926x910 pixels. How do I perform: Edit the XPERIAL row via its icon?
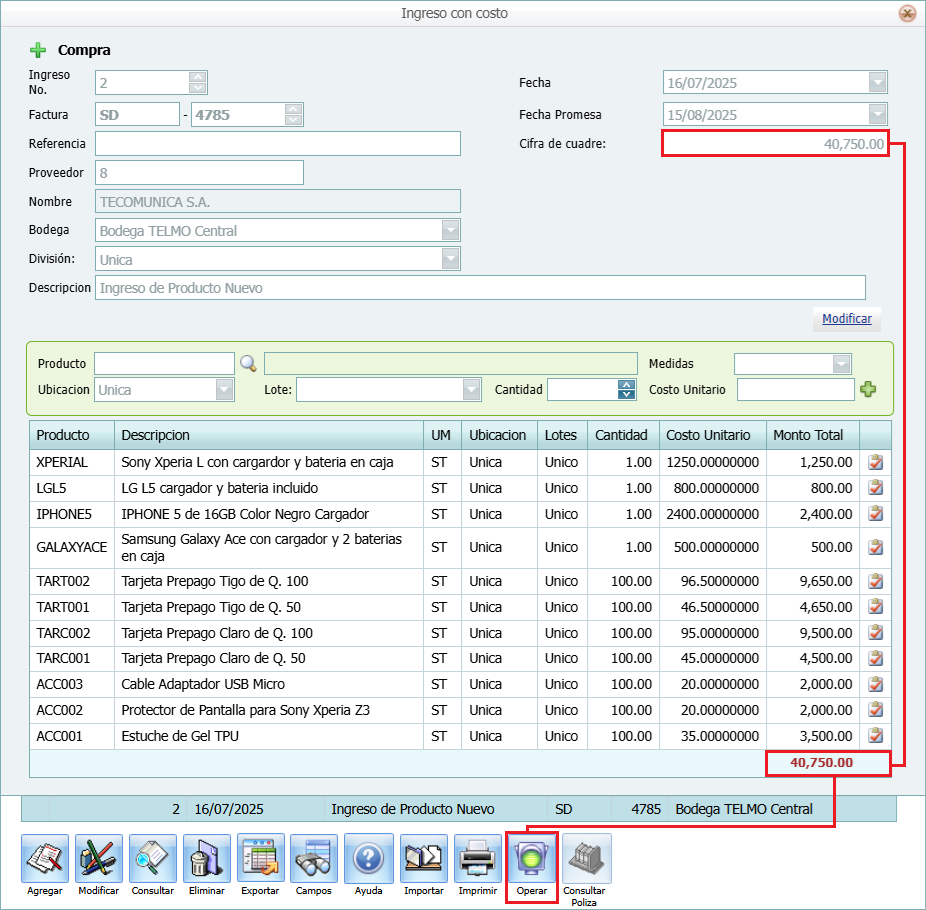[875, 462]
